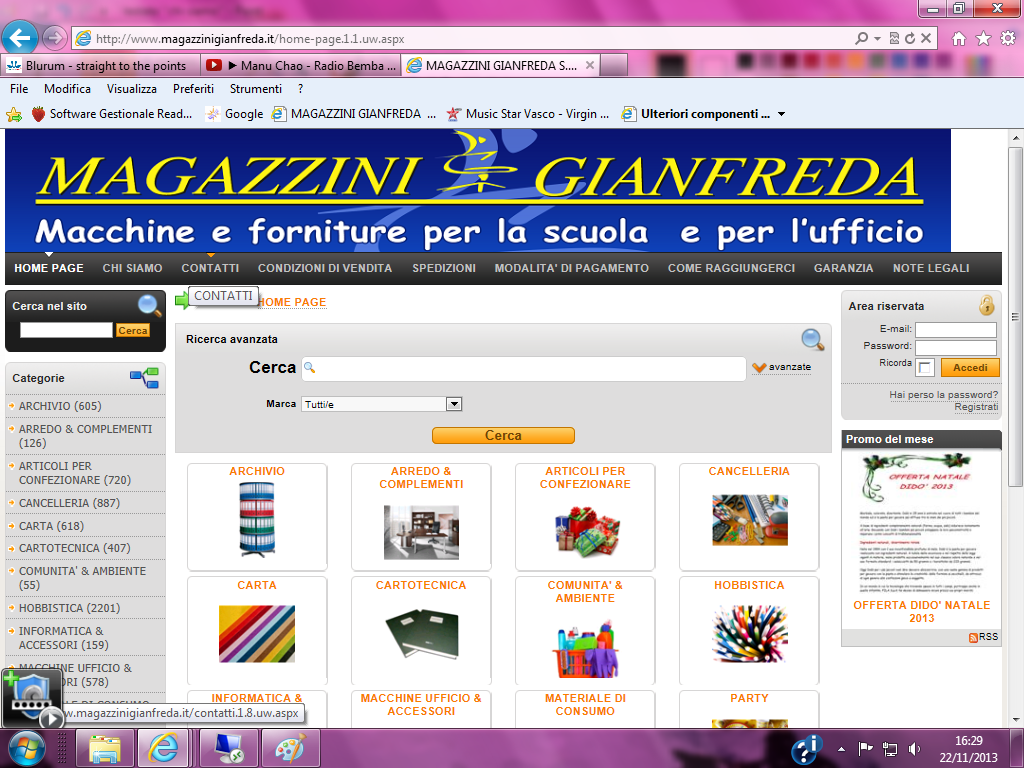Open SPEDIZIONI in navigation bar

point(444,268)
